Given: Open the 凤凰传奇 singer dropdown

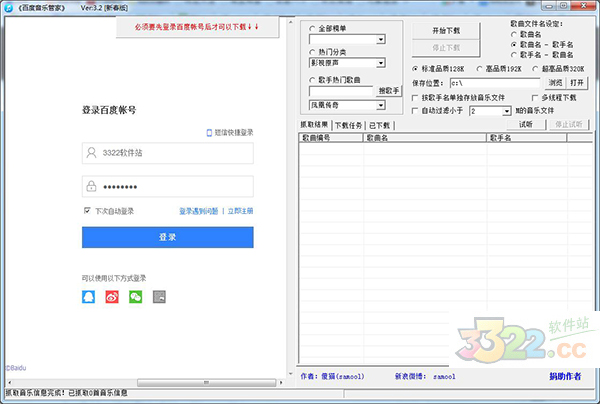Looking at the screenshot, I should coord(381,105).
